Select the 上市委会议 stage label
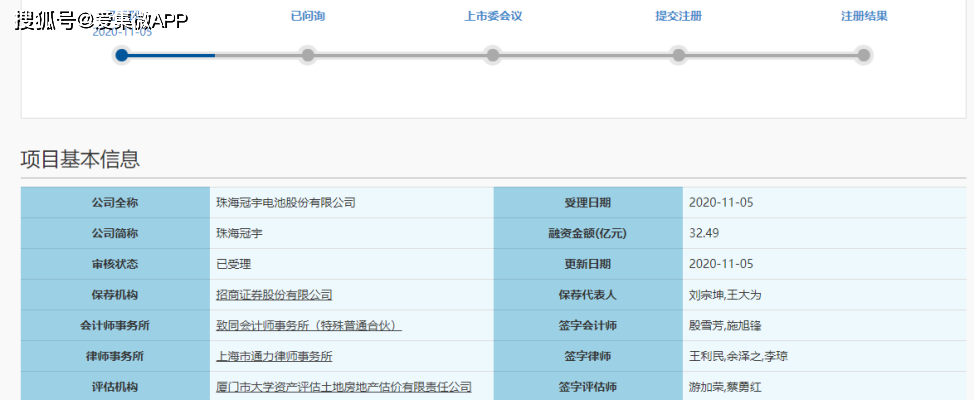 pyautogui.click(x=493, y=16)
